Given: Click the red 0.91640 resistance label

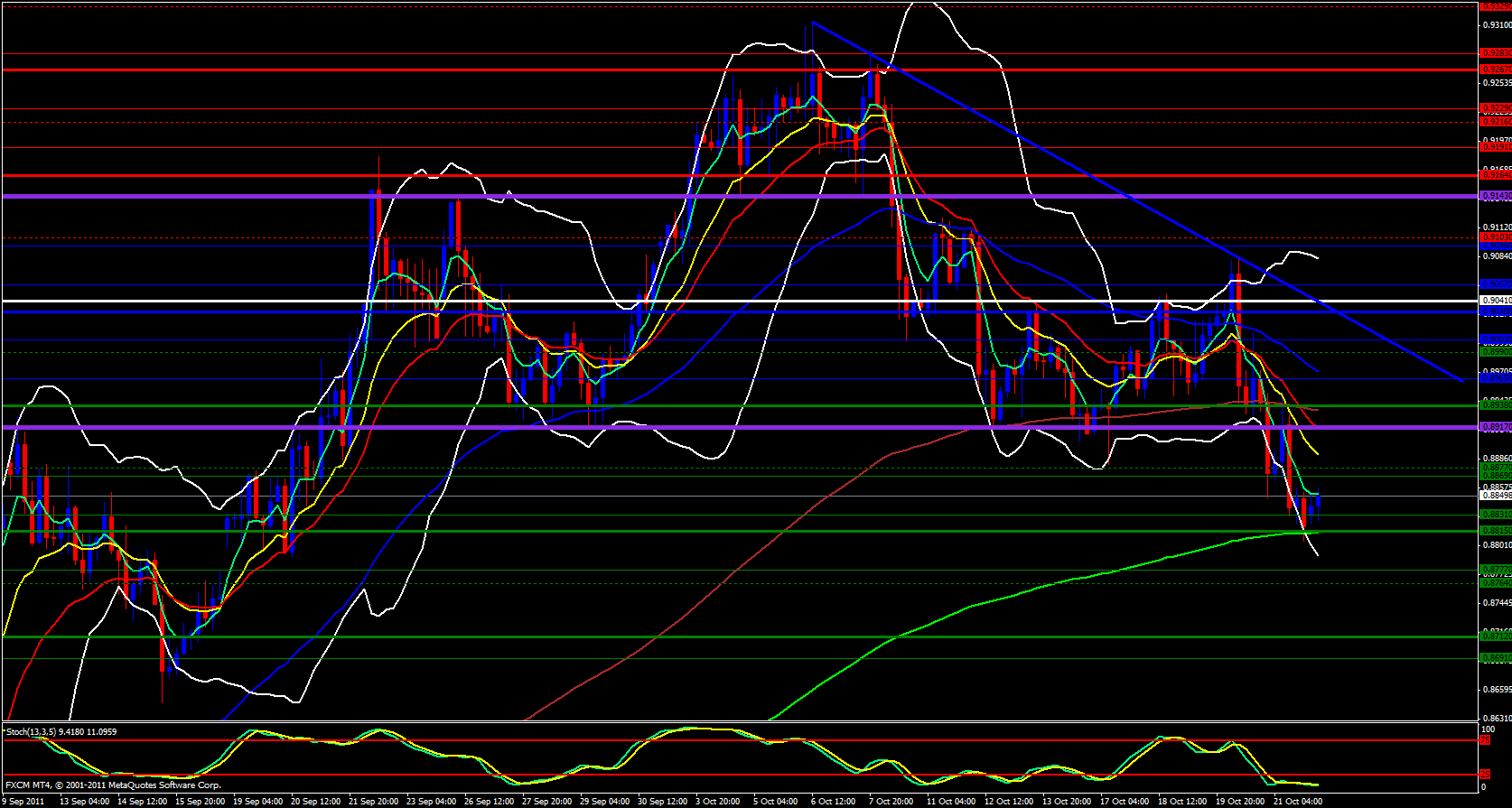Looking at the screenshot, I should point(1495,175).
